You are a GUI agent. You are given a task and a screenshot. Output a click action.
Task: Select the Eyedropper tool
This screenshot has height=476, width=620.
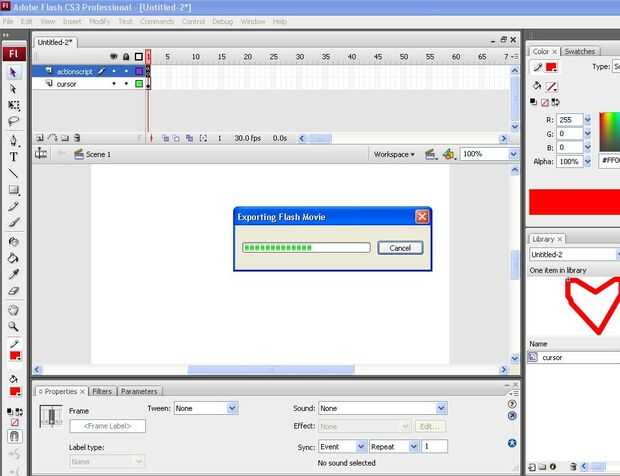point(14,274)
